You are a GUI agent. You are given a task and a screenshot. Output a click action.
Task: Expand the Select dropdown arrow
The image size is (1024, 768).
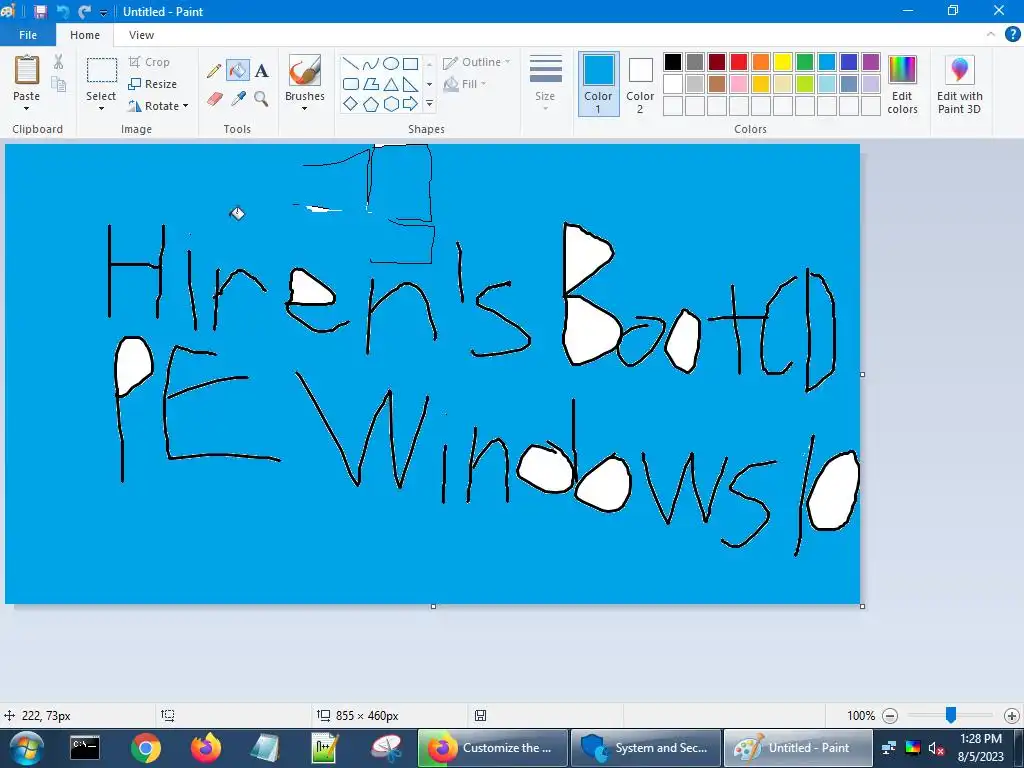[x=101, y=108]
